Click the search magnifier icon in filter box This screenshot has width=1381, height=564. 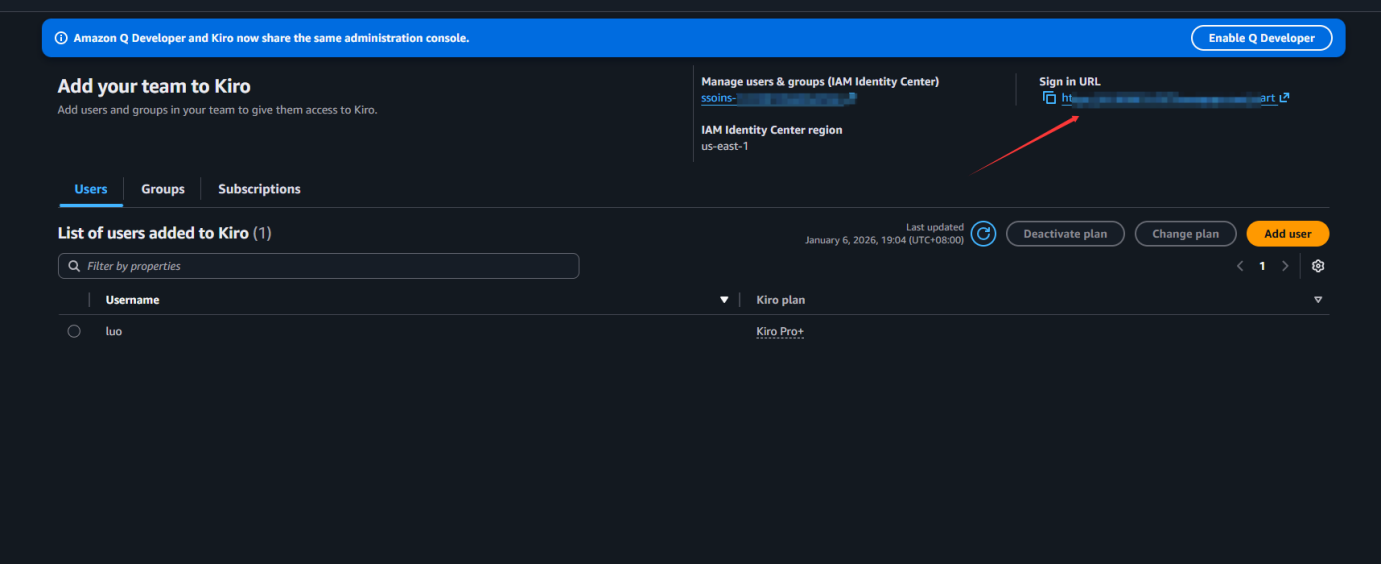(x=74, y=266)
